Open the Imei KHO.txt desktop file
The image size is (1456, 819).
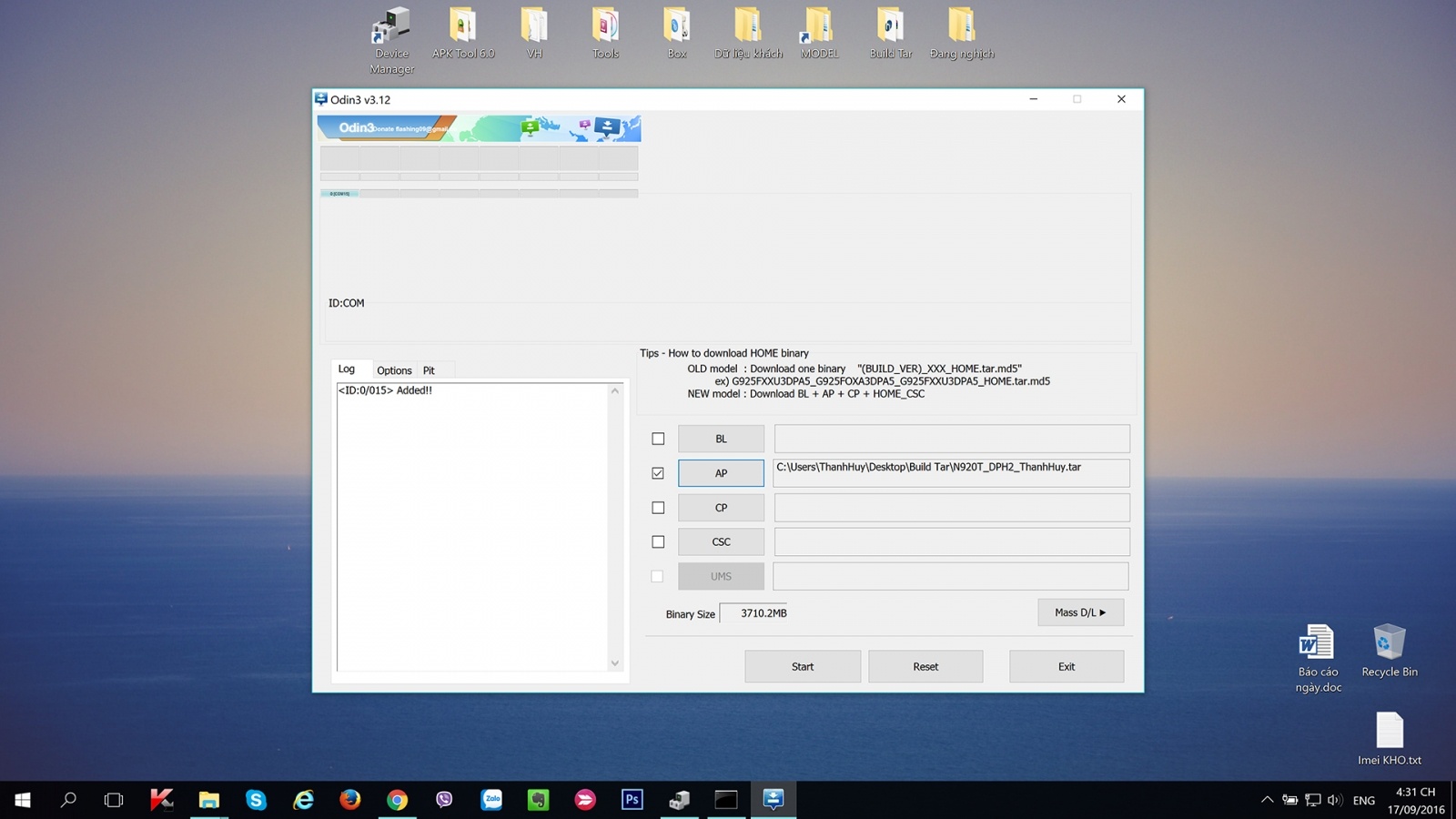(x=1389, y=738)
